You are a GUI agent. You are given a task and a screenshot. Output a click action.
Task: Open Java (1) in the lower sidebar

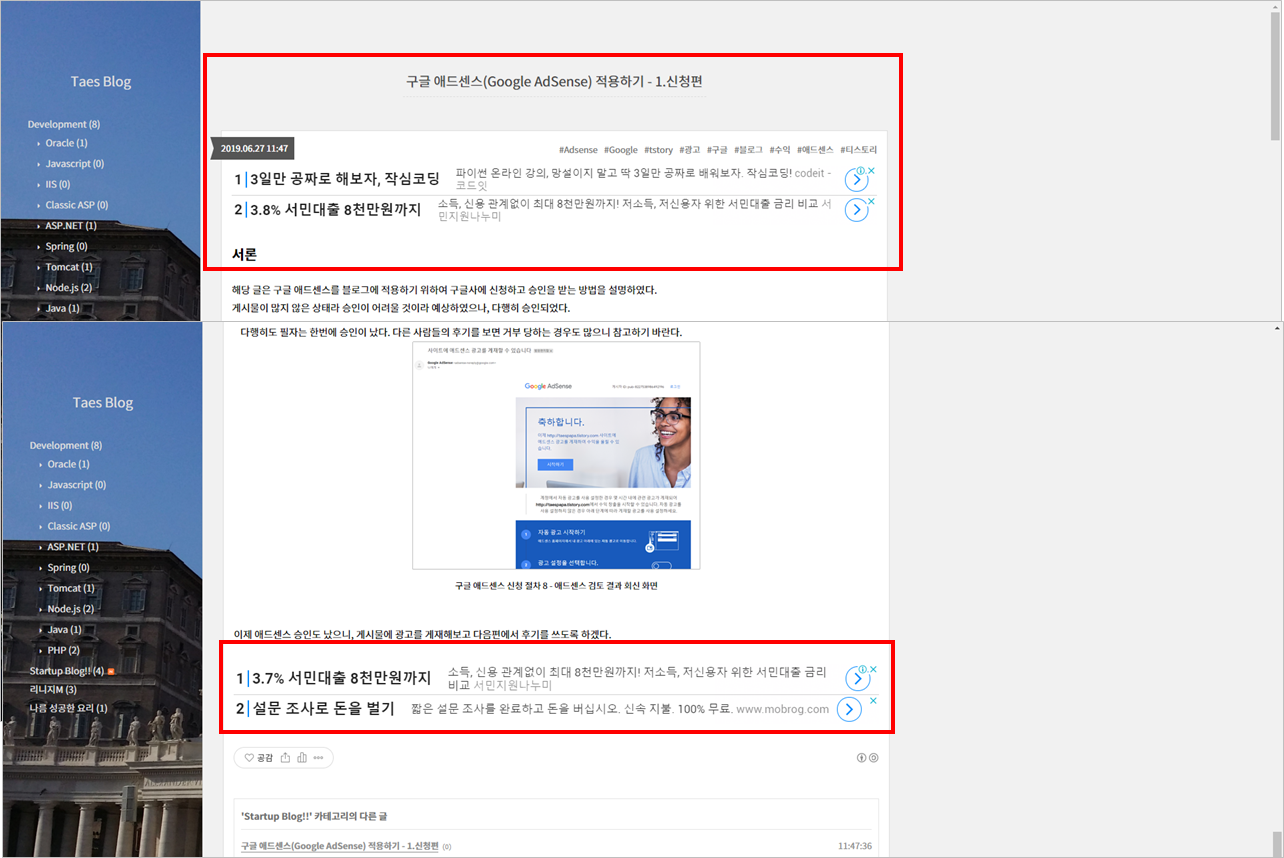click(65, 630)
